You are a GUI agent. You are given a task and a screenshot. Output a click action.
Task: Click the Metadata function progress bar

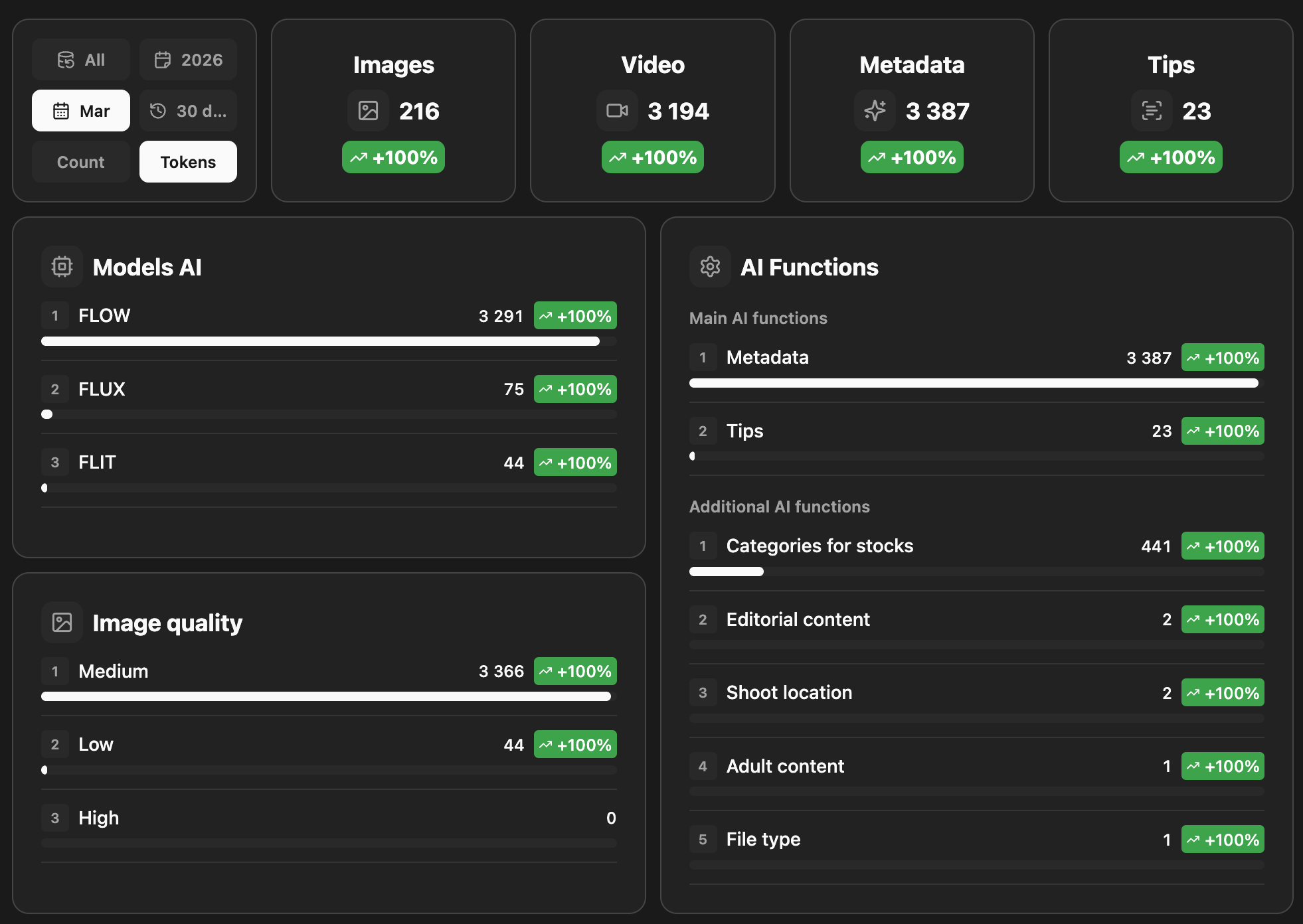(x=974, y=383)
